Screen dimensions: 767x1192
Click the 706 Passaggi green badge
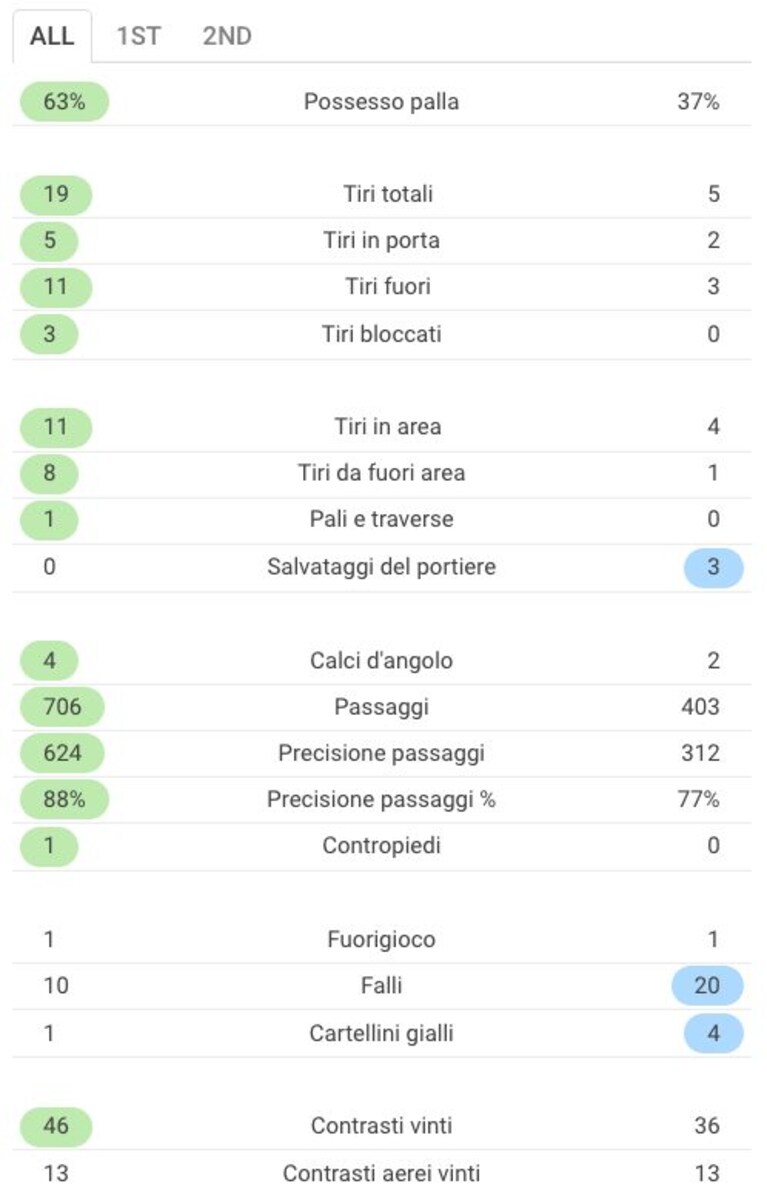point(62,707)
